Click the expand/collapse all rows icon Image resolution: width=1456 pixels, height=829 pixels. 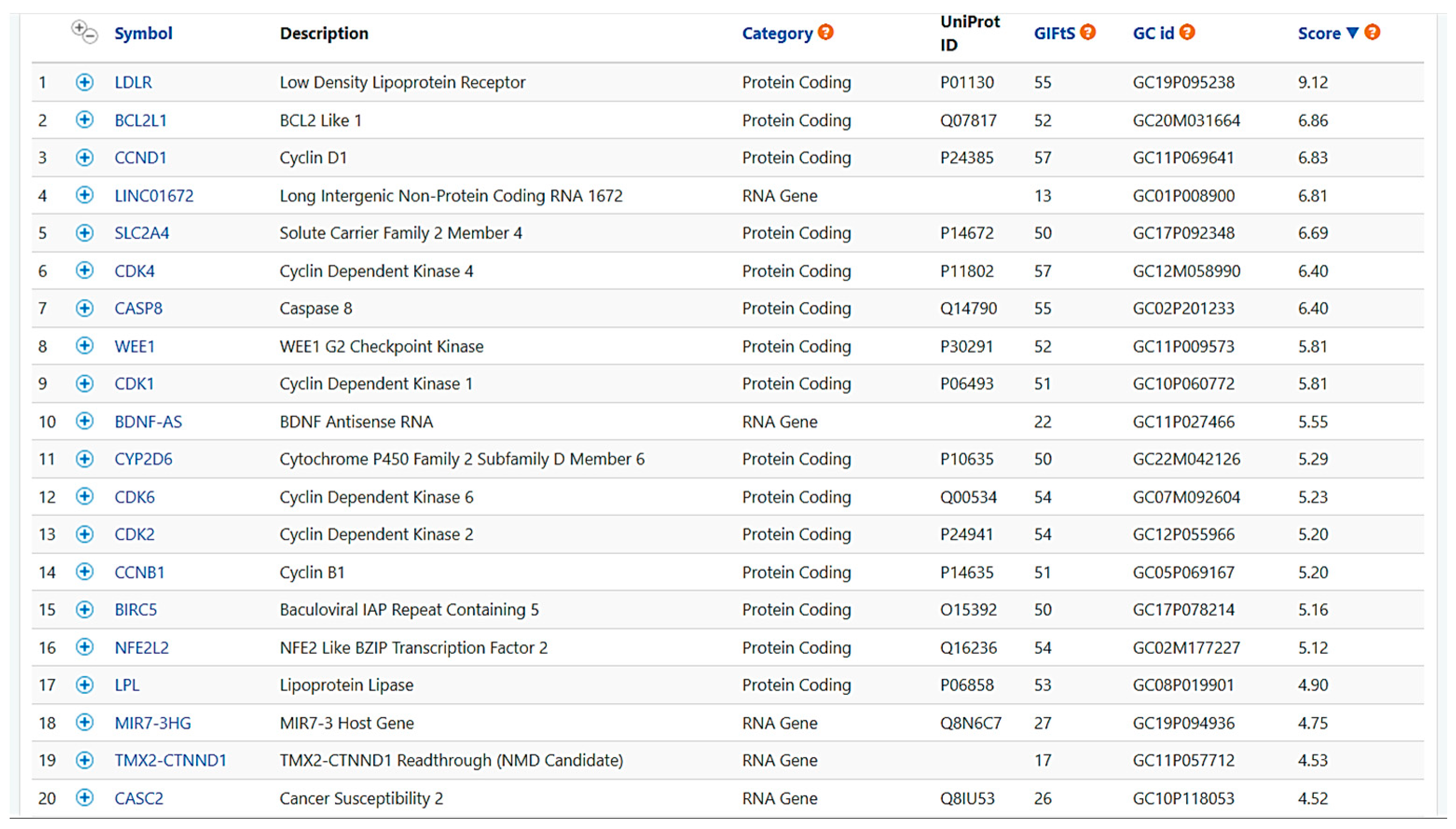(84, 32)
